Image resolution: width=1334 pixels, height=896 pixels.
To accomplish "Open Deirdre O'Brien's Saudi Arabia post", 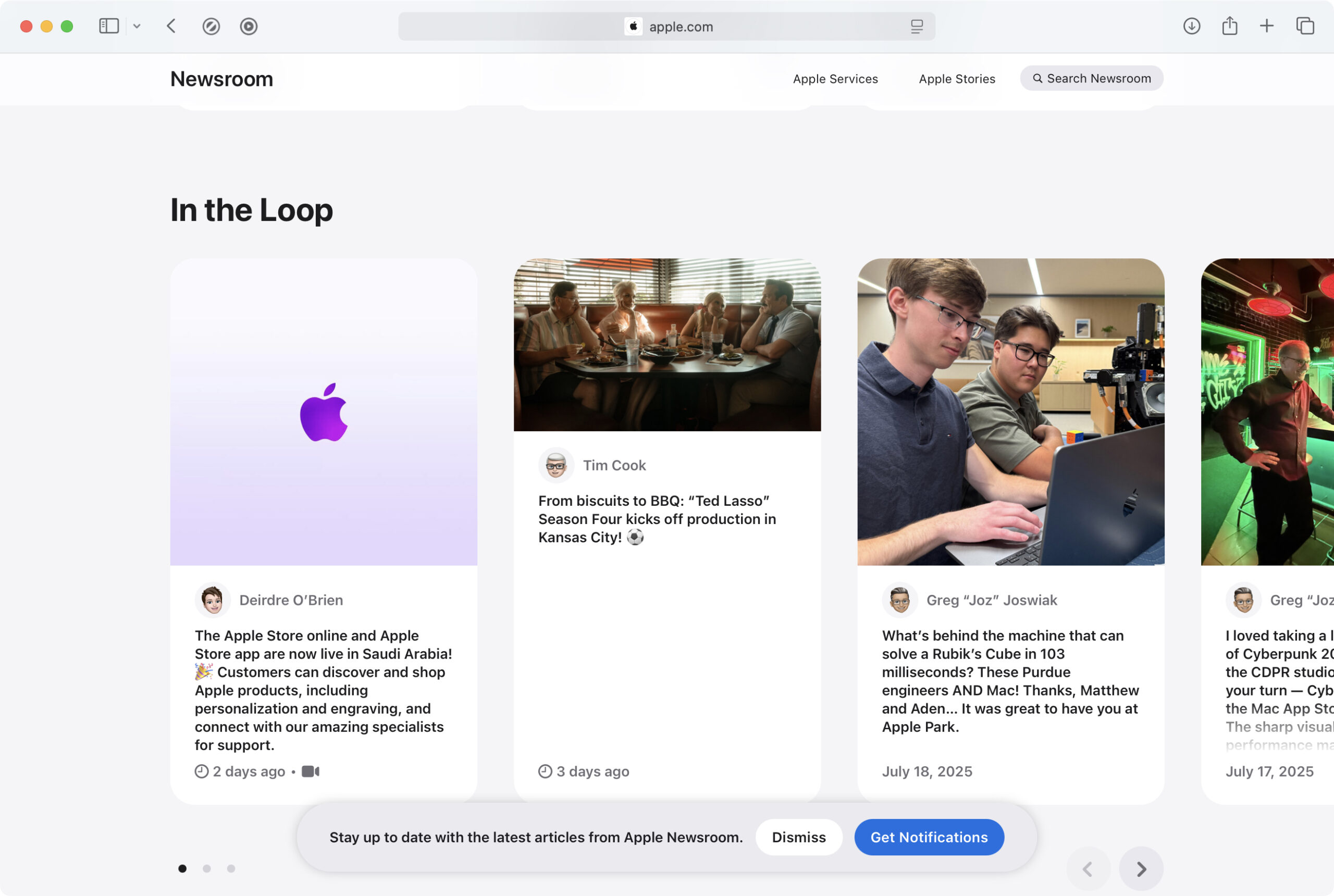I will 324,690.
